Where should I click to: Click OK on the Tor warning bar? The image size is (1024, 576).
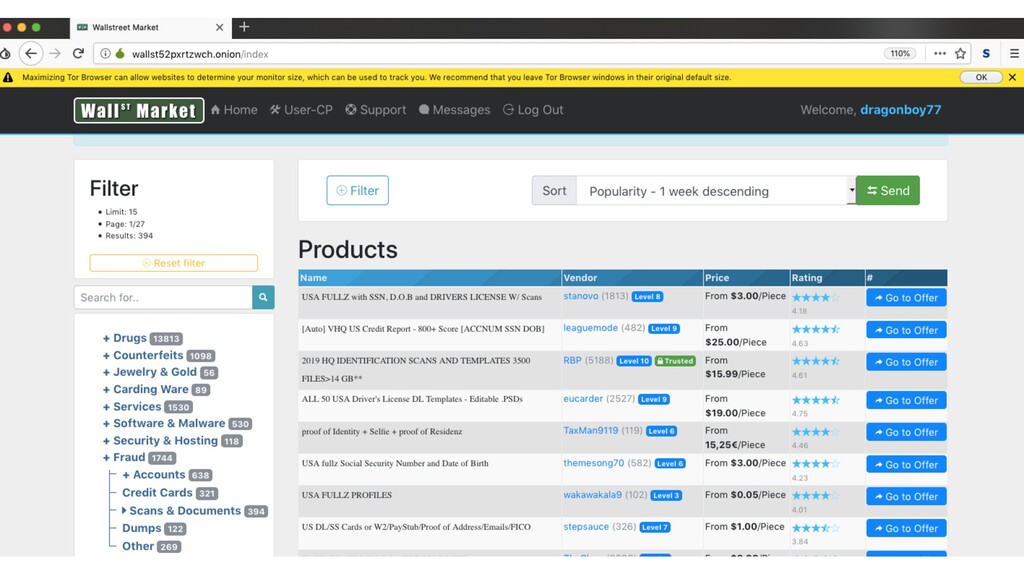981,77
